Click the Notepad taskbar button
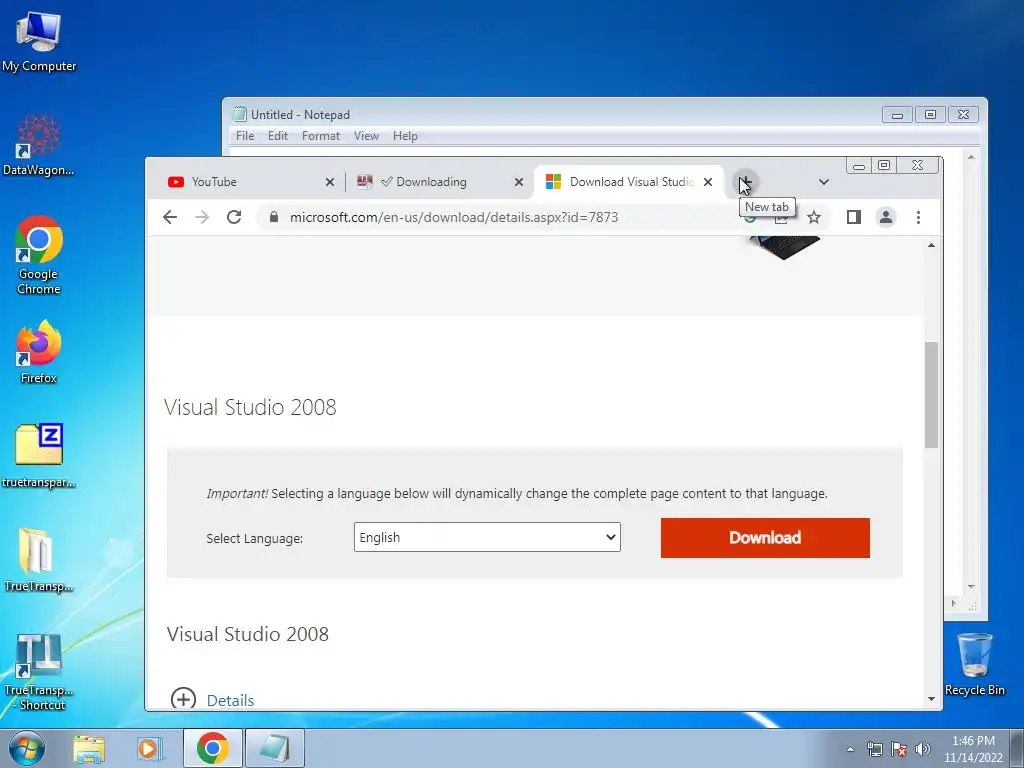This screenshot has width=1024, height=768. (x=274, y=748)
